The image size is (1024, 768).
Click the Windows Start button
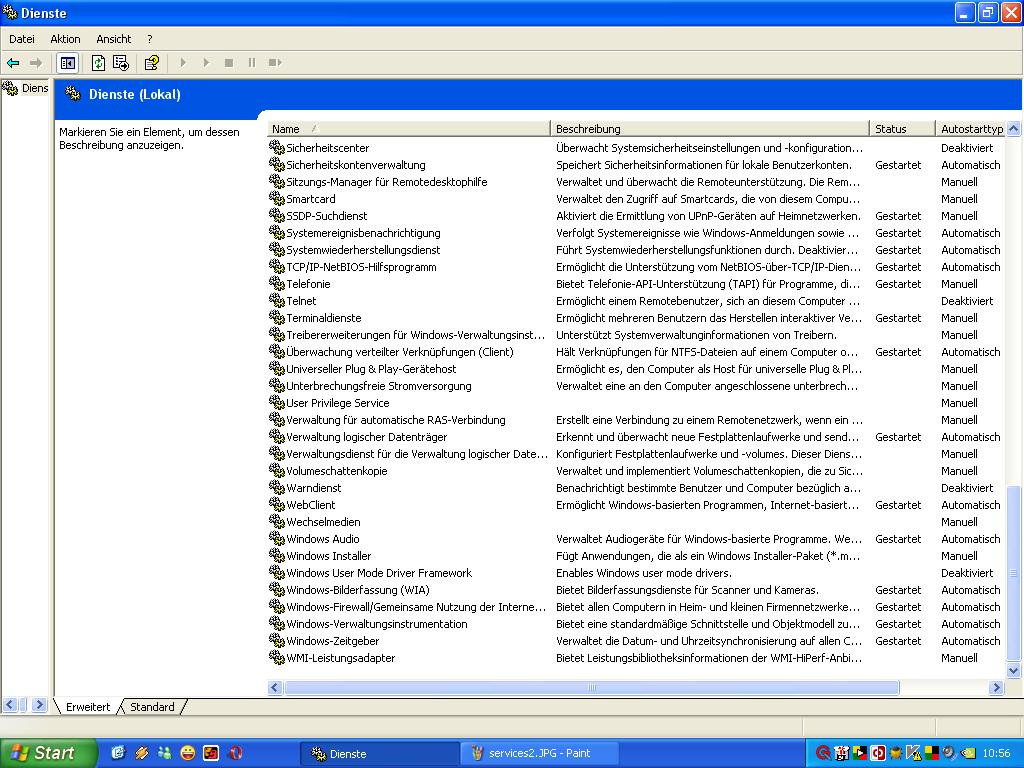(x=48, y=753)
